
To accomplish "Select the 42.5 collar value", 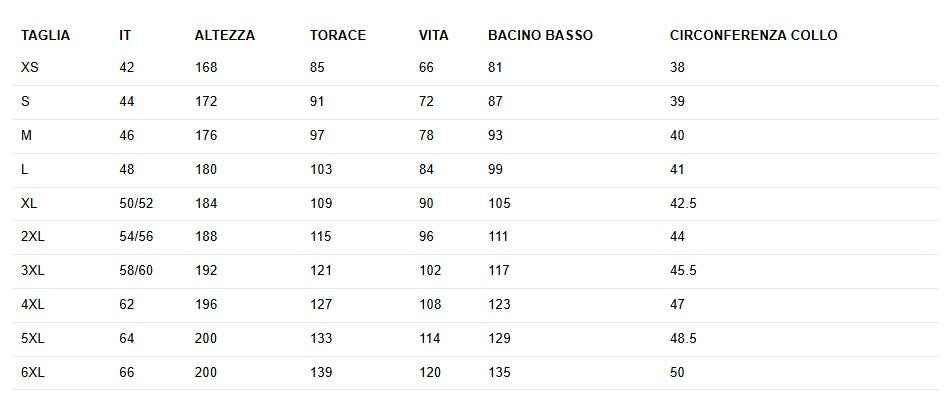I will (683, 203).
